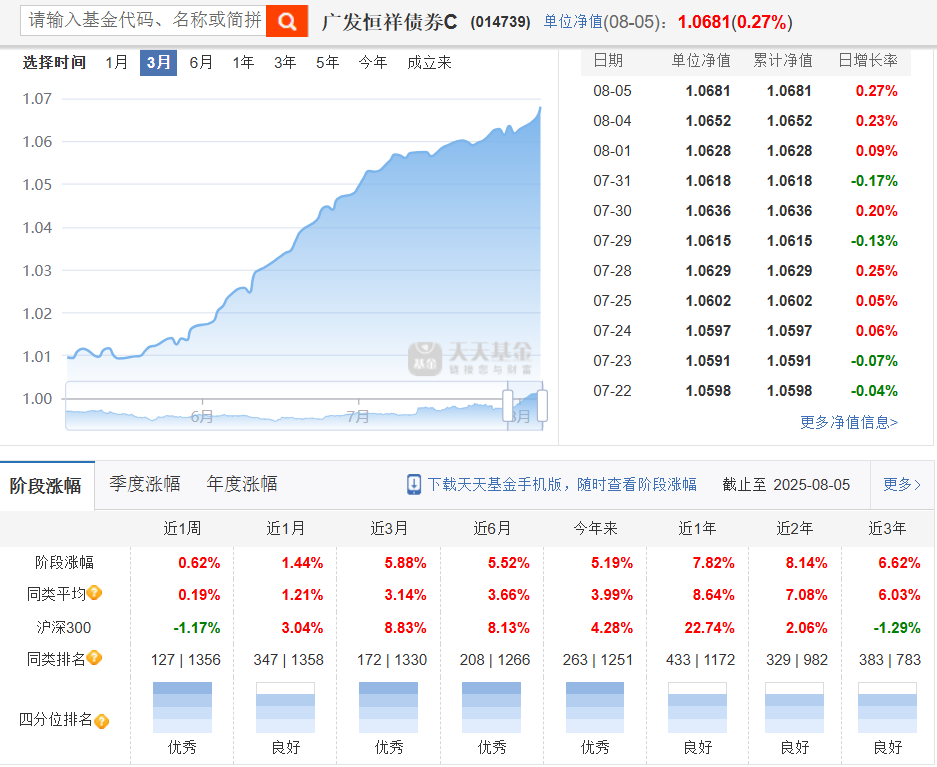Select the 6月 time range
Viewport: 937px width, 767px height.
click(201, 62)
